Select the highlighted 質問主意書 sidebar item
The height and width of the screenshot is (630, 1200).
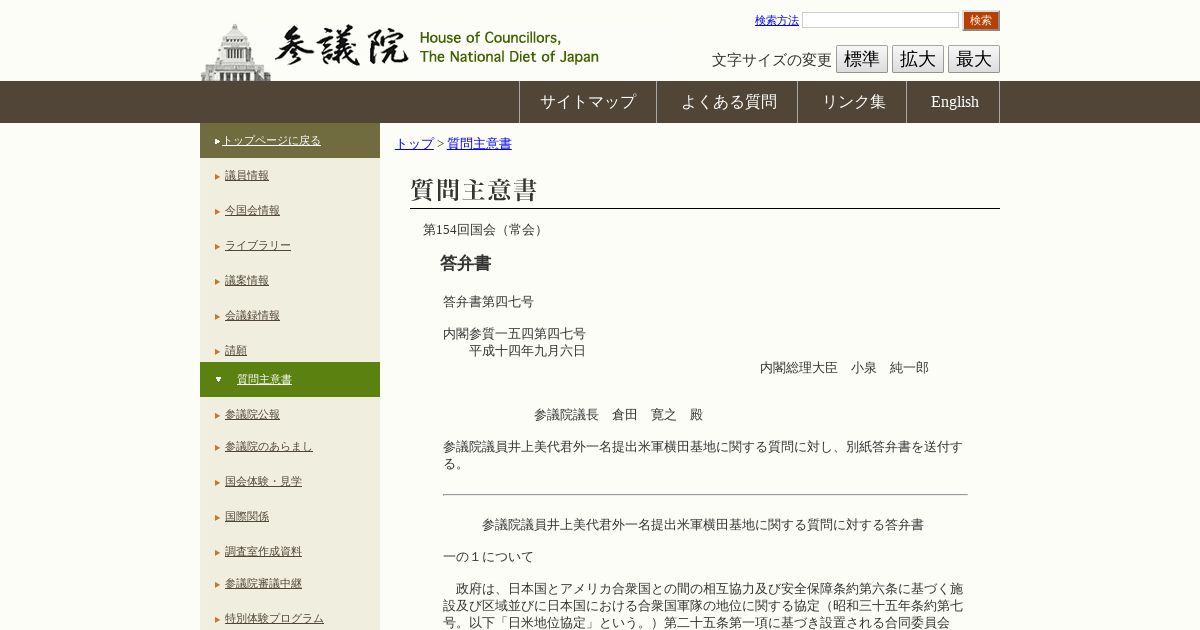[x=290, y=379]
